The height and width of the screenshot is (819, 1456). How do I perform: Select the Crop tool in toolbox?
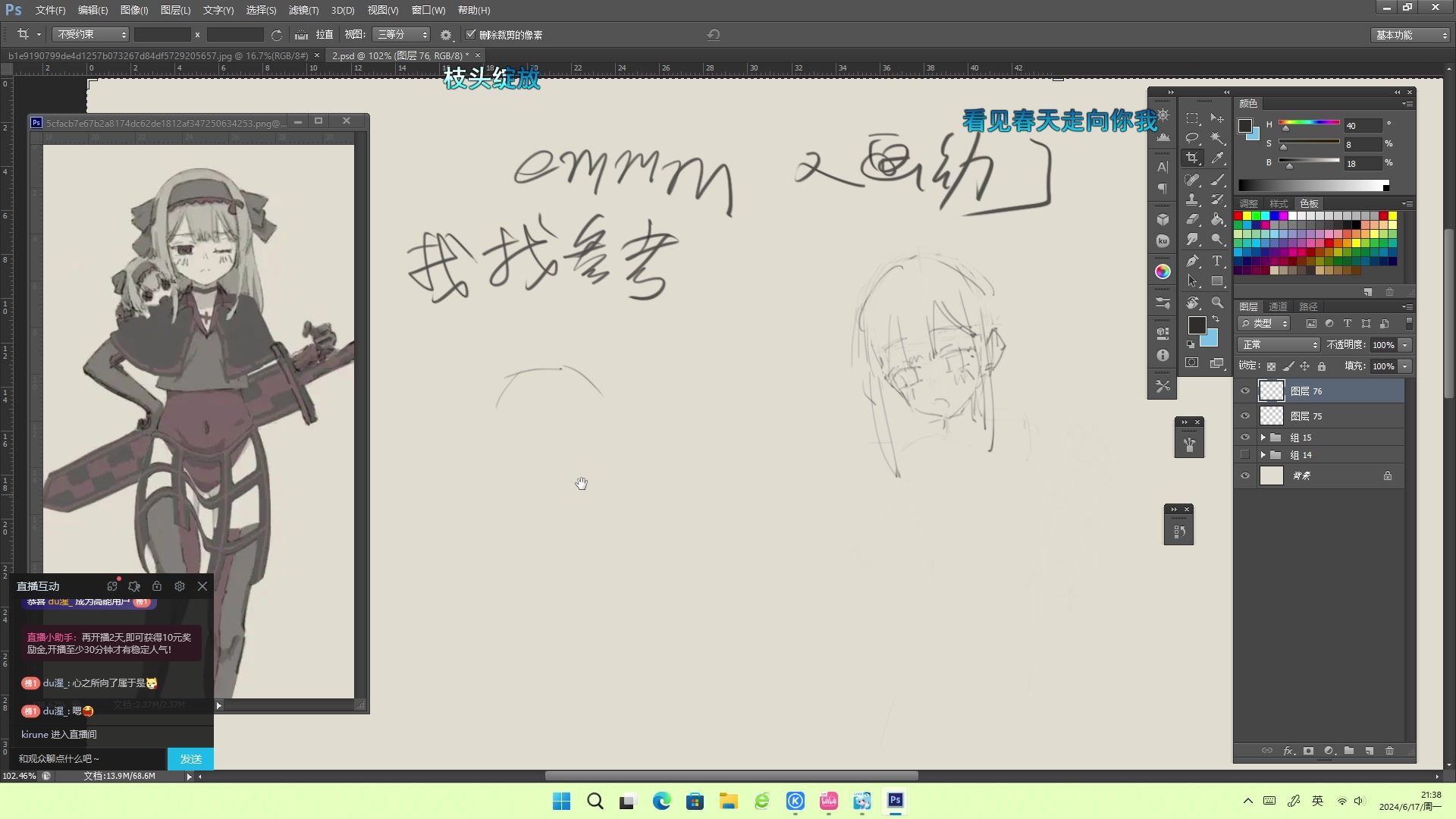1193,158
